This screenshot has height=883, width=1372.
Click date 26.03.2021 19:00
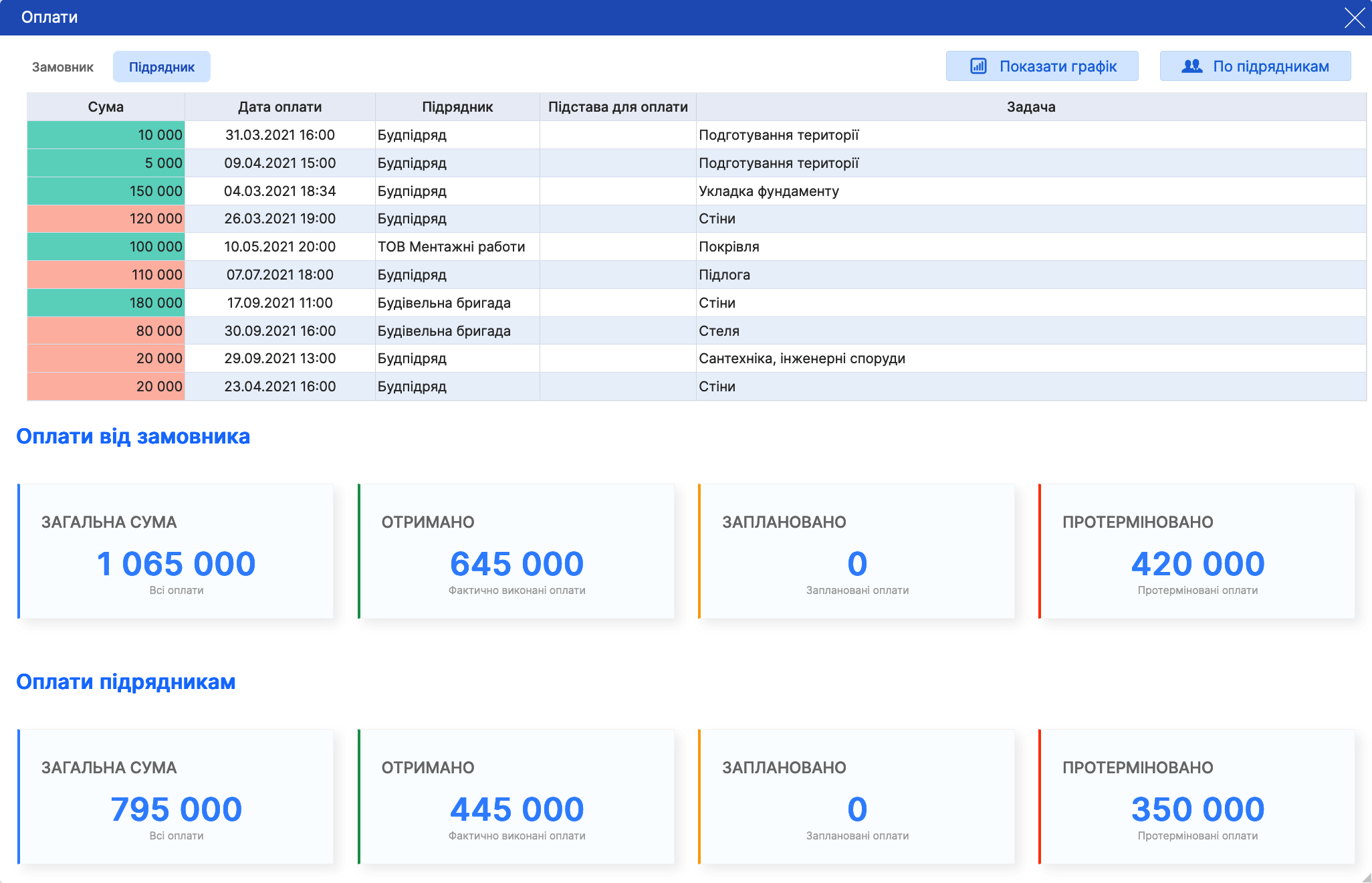click(x=279, y=219)
